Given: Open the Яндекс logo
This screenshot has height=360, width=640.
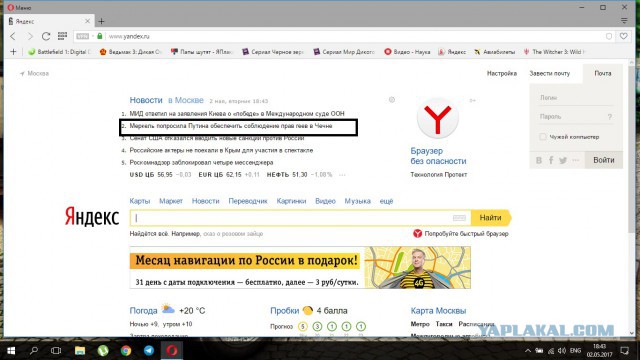Looking at the screenshot, I should pos(92,217).
